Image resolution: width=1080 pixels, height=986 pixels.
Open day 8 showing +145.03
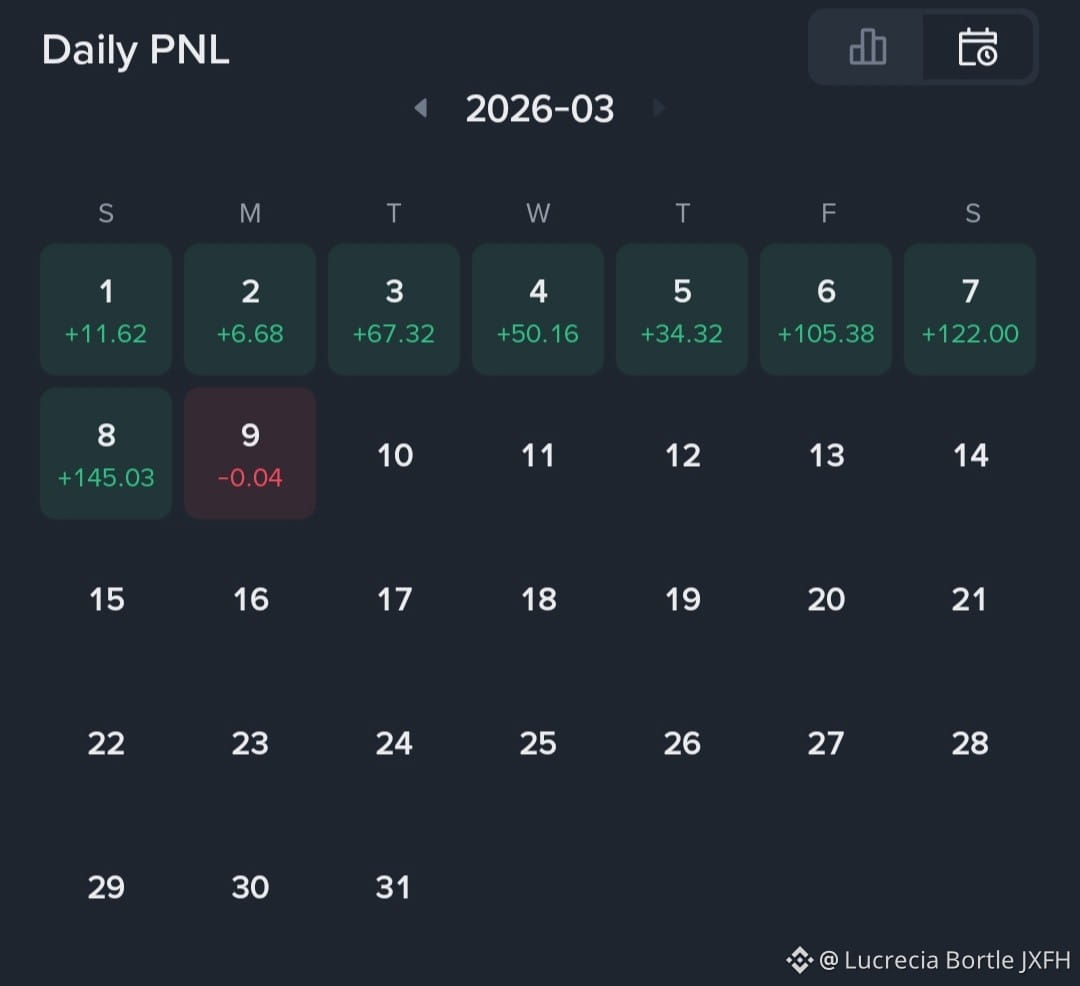(106, 453)
